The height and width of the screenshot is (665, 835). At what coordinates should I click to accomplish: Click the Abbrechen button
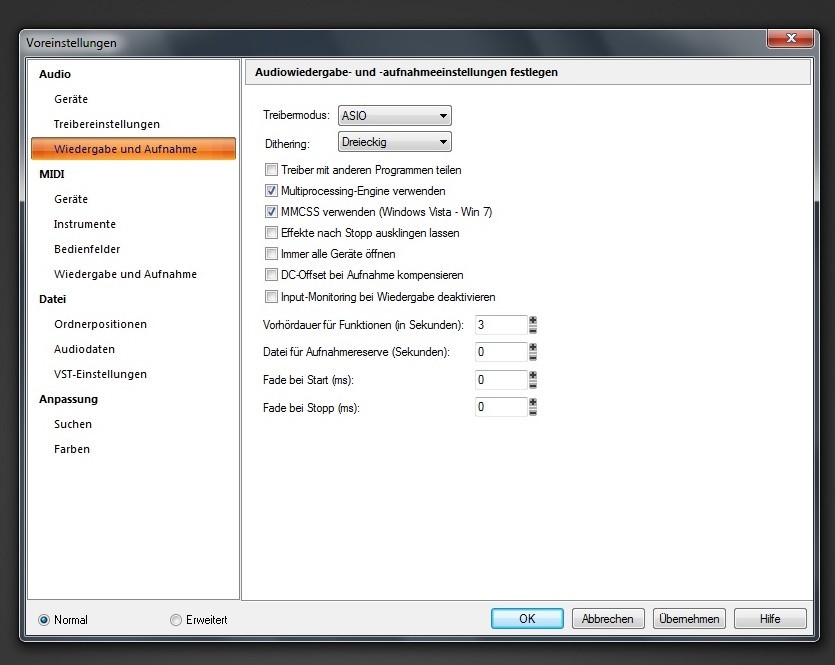pyautogui.click(x=608, y=619)
